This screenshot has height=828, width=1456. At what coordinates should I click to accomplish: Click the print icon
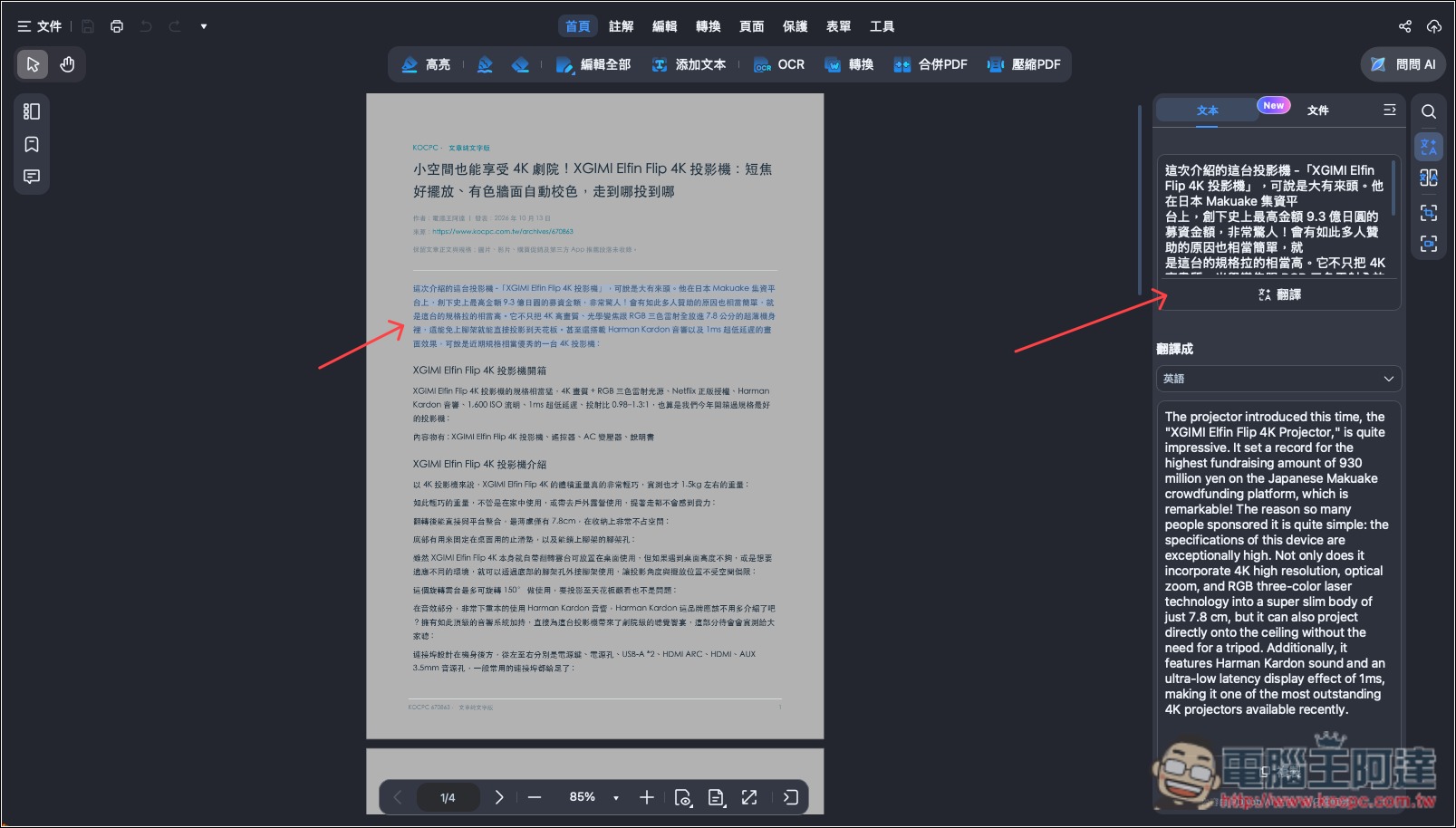pyautogui.click(x=117, y=26)
